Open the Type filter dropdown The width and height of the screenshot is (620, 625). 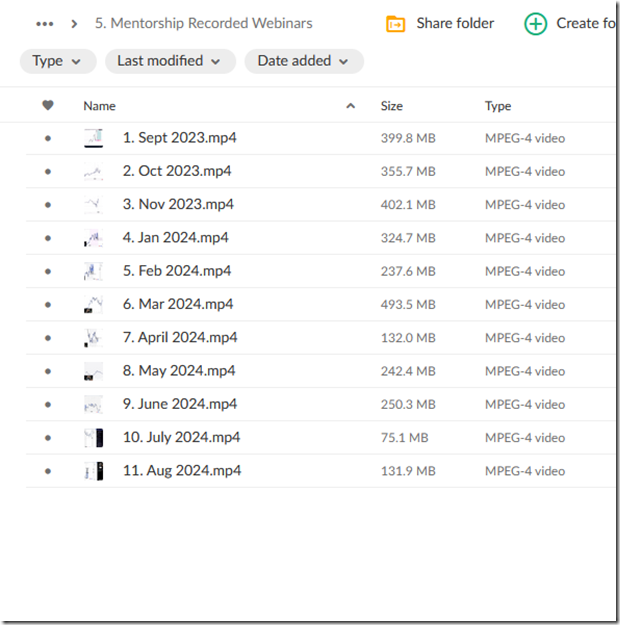pos(58,61)
